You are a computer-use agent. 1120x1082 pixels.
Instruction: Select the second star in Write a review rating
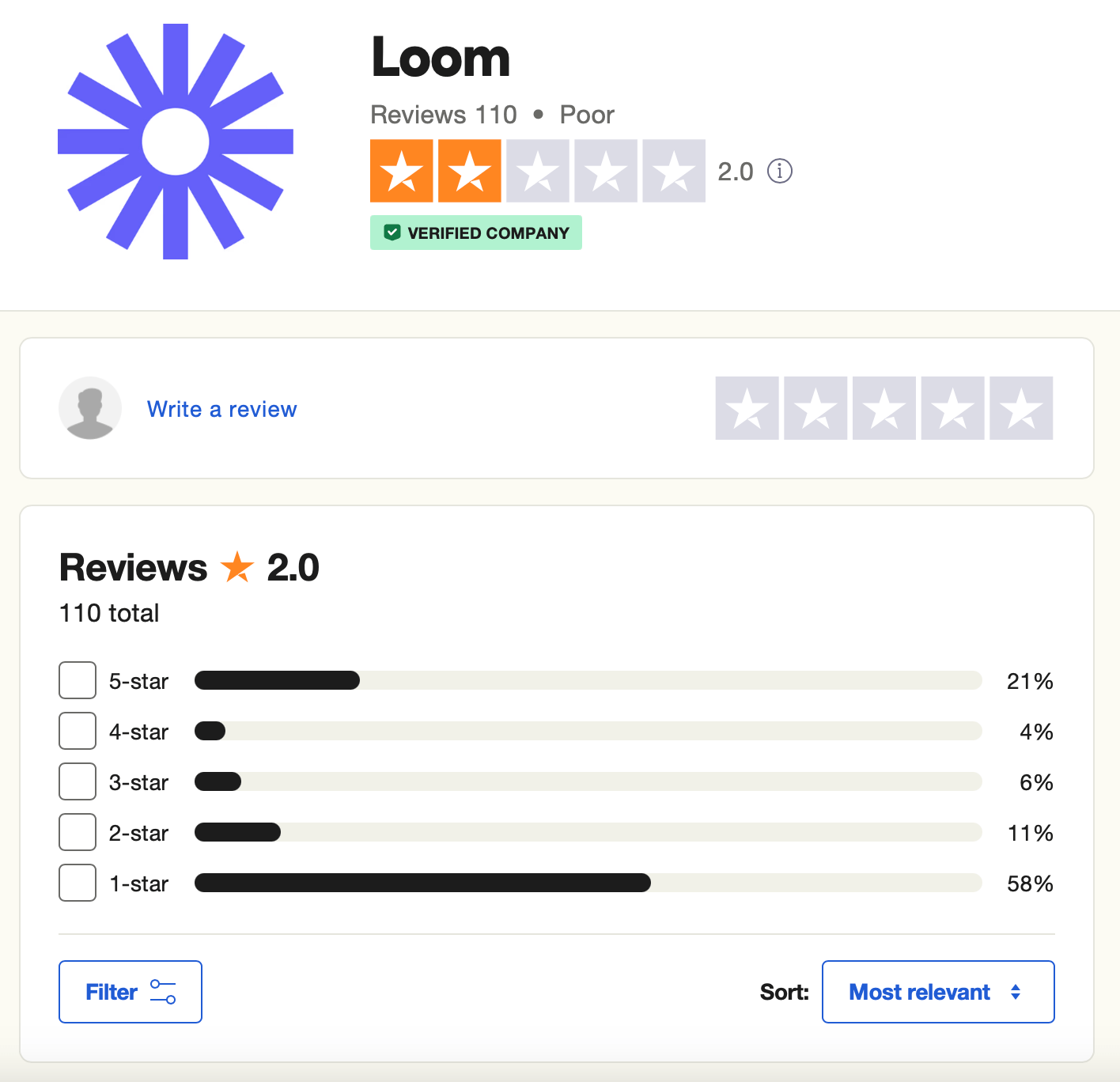click(815, 408)
